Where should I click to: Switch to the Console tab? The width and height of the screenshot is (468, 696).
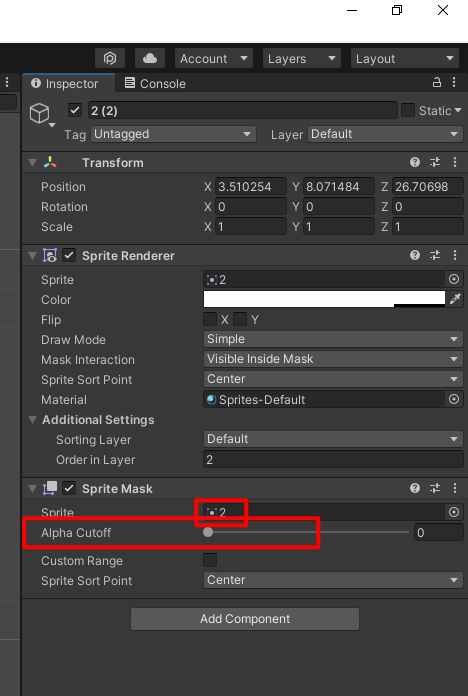pyautogui.click(x=155, y=83)
